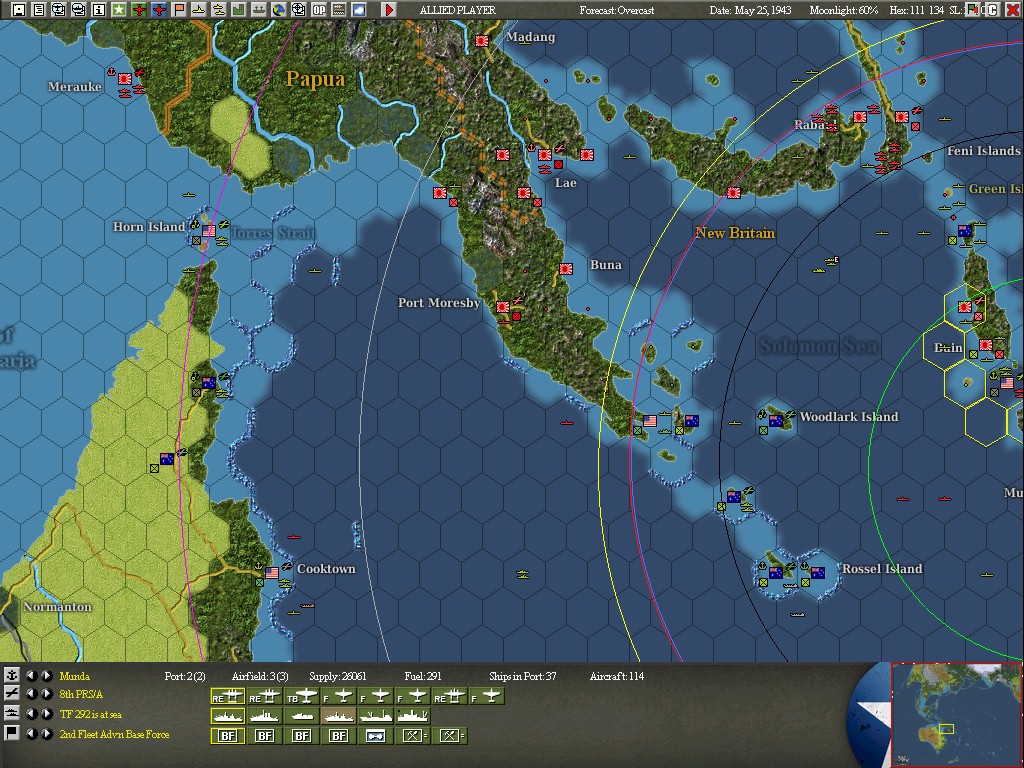The height and width of the screenshot is (768, 1024).
Task: Select Australian flag base on Woodlark Island
Action: click(776, 421)
